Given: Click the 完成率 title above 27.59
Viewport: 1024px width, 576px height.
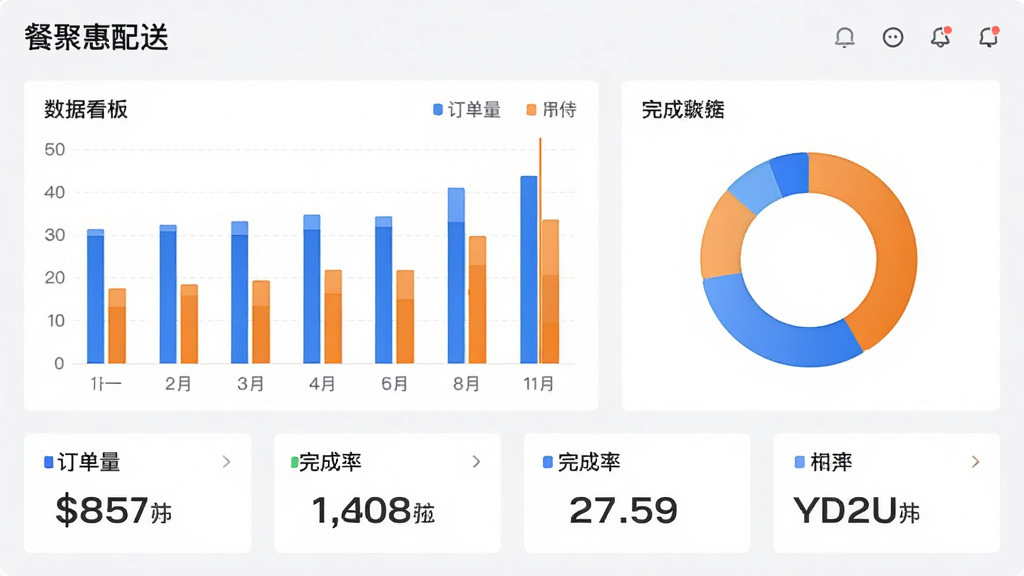Looking at the screenshot, I should tap(589, 462).
